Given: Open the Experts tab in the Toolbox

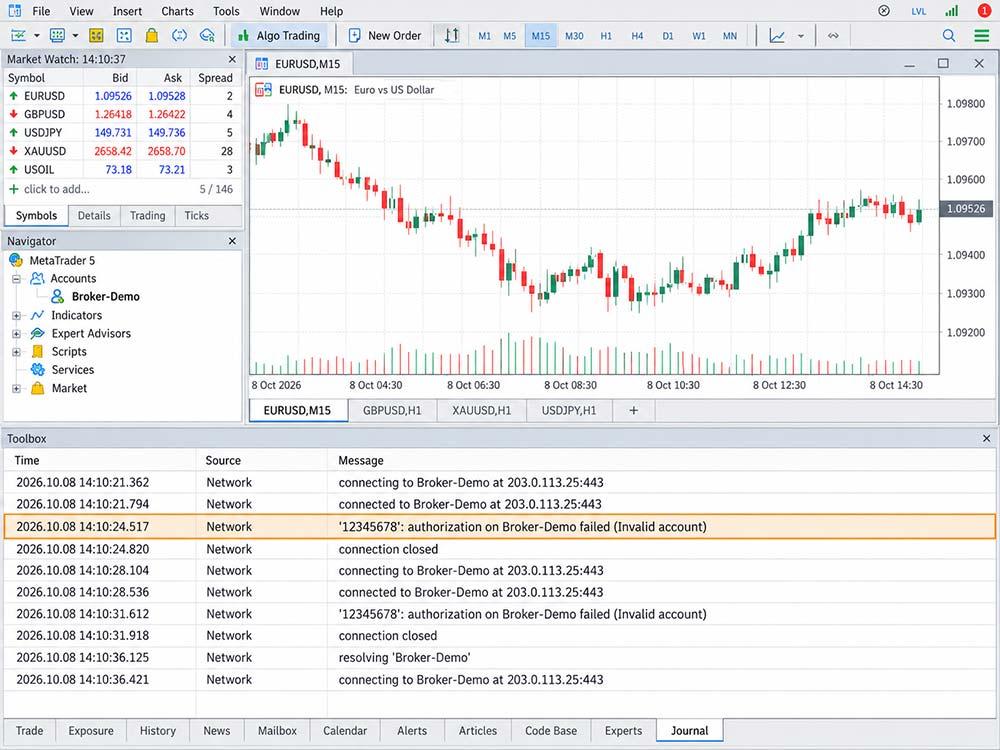Looking at the screenshot, I should [623, 731].
